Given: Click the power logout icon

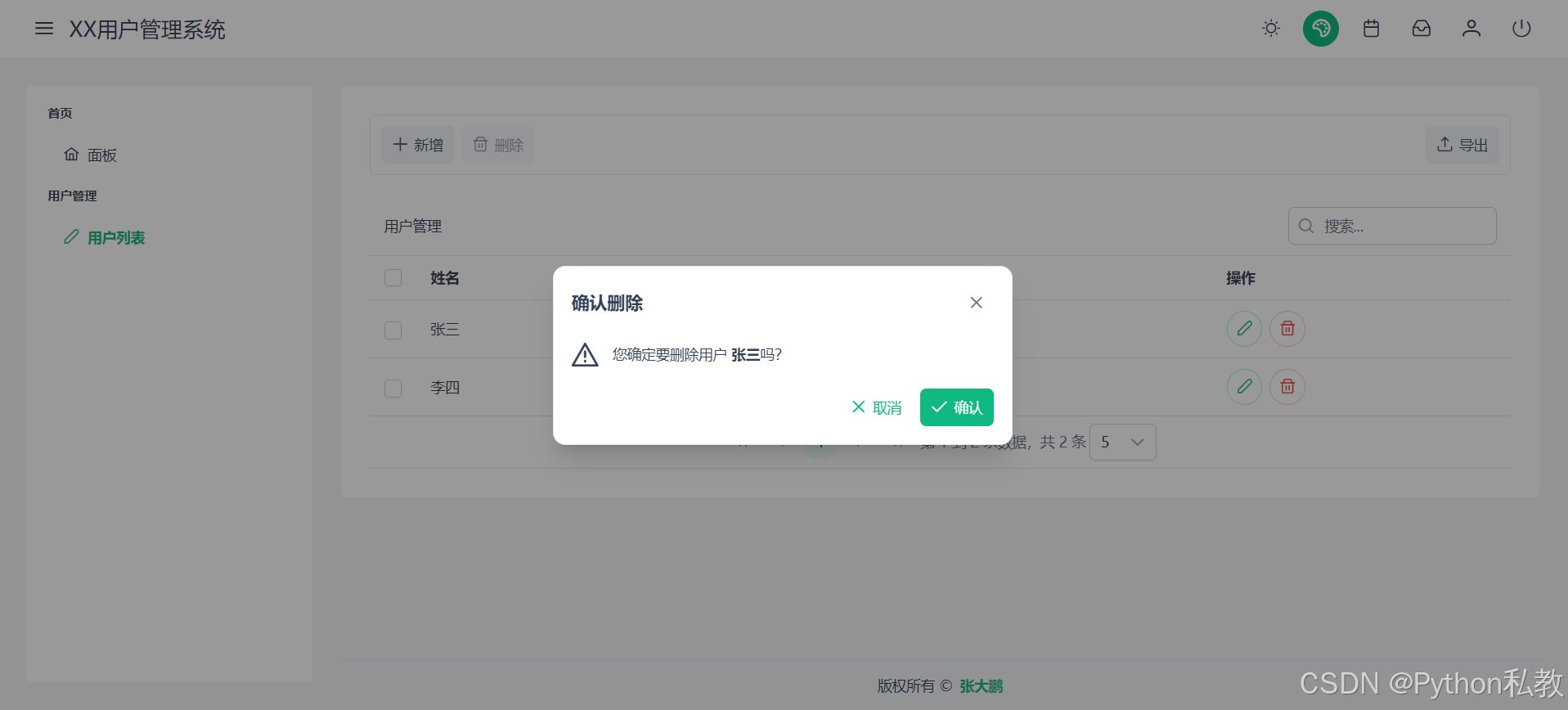Looking at the screenshot, I should pos(1521,29).
